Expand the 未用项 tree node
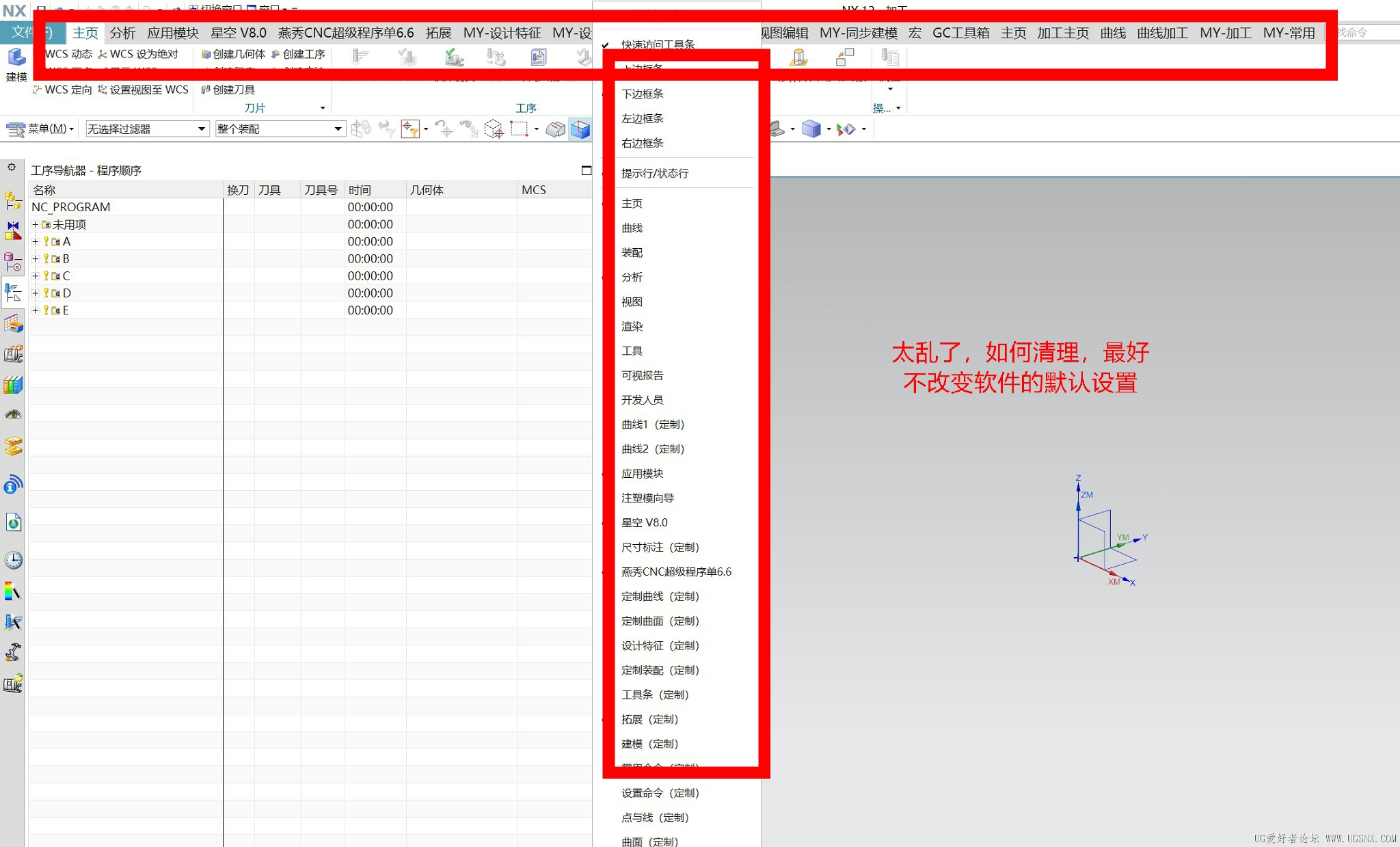Screen dimensions: 1400x847 click(35, 224)
